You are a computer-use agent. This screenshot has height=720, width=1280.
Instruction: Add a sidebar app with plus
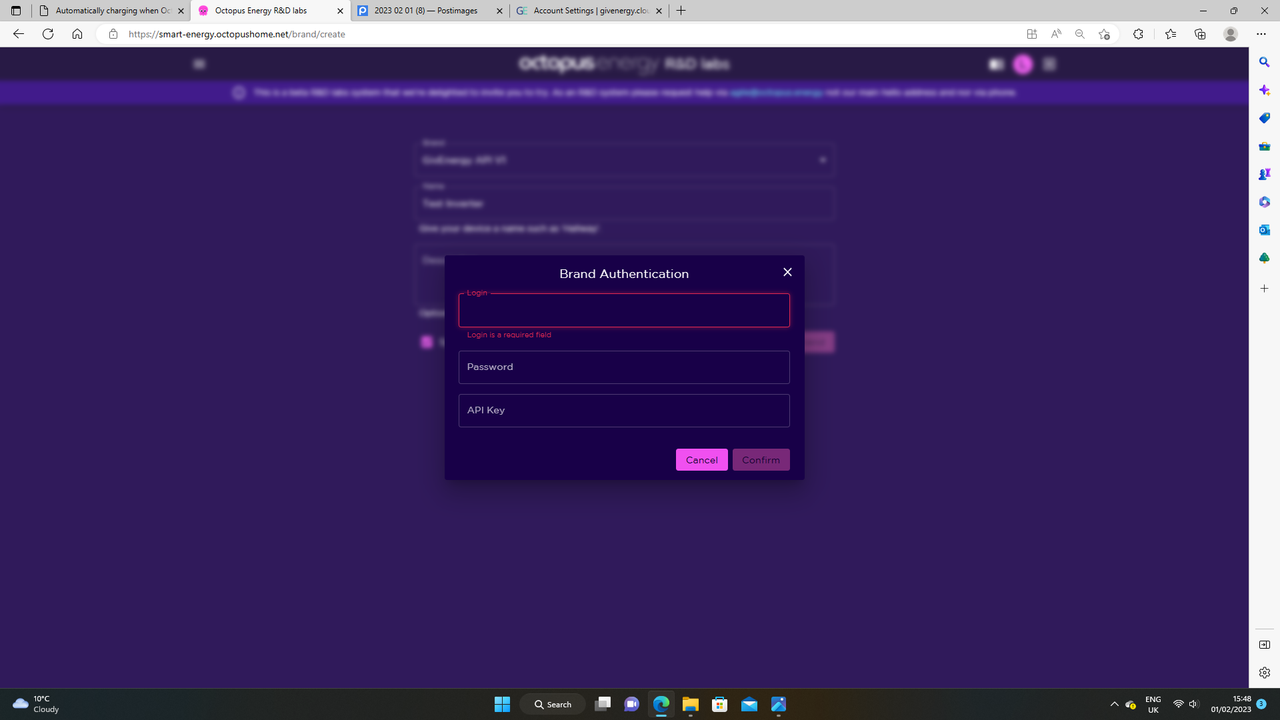click(1264, 288)
